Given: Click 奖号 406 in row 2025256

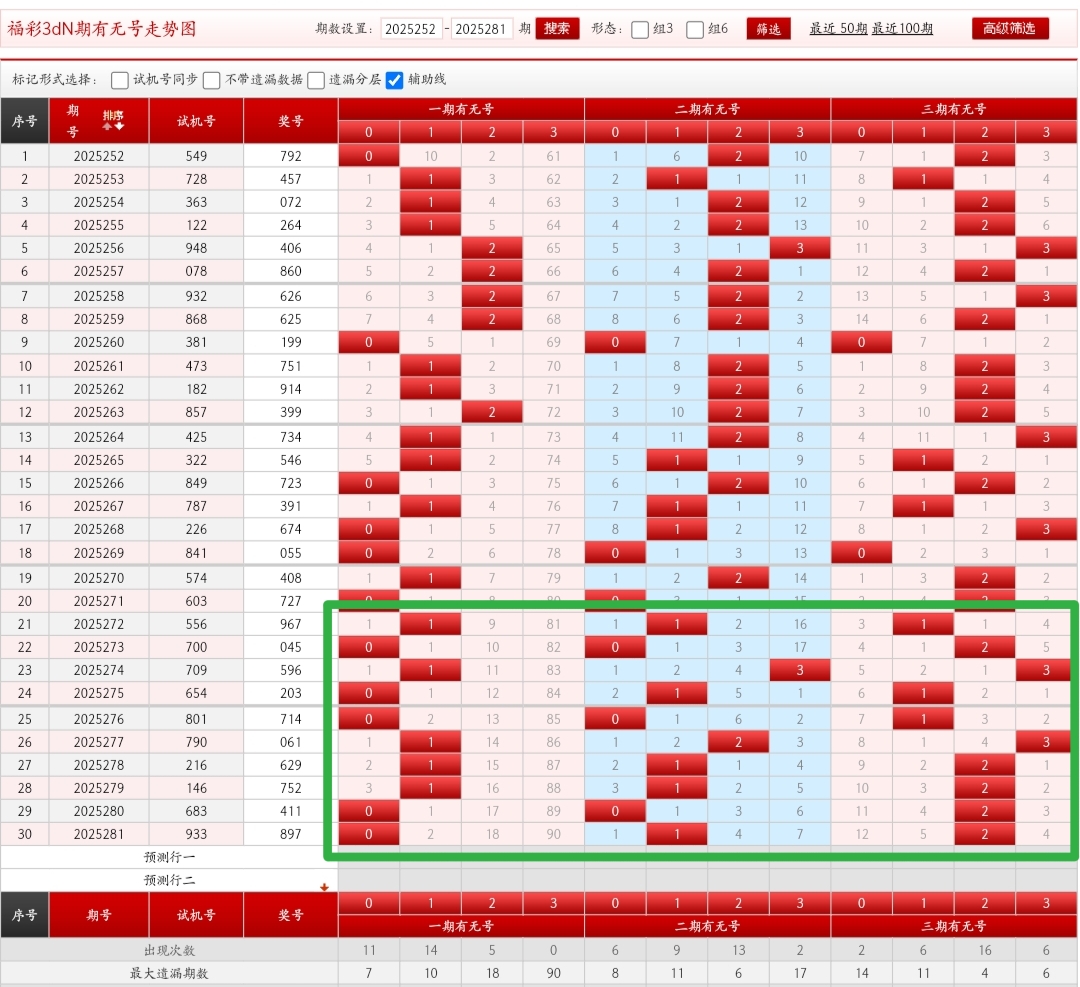Looking at the screenshot, I should pyautogui.click(x=291, y=248).
